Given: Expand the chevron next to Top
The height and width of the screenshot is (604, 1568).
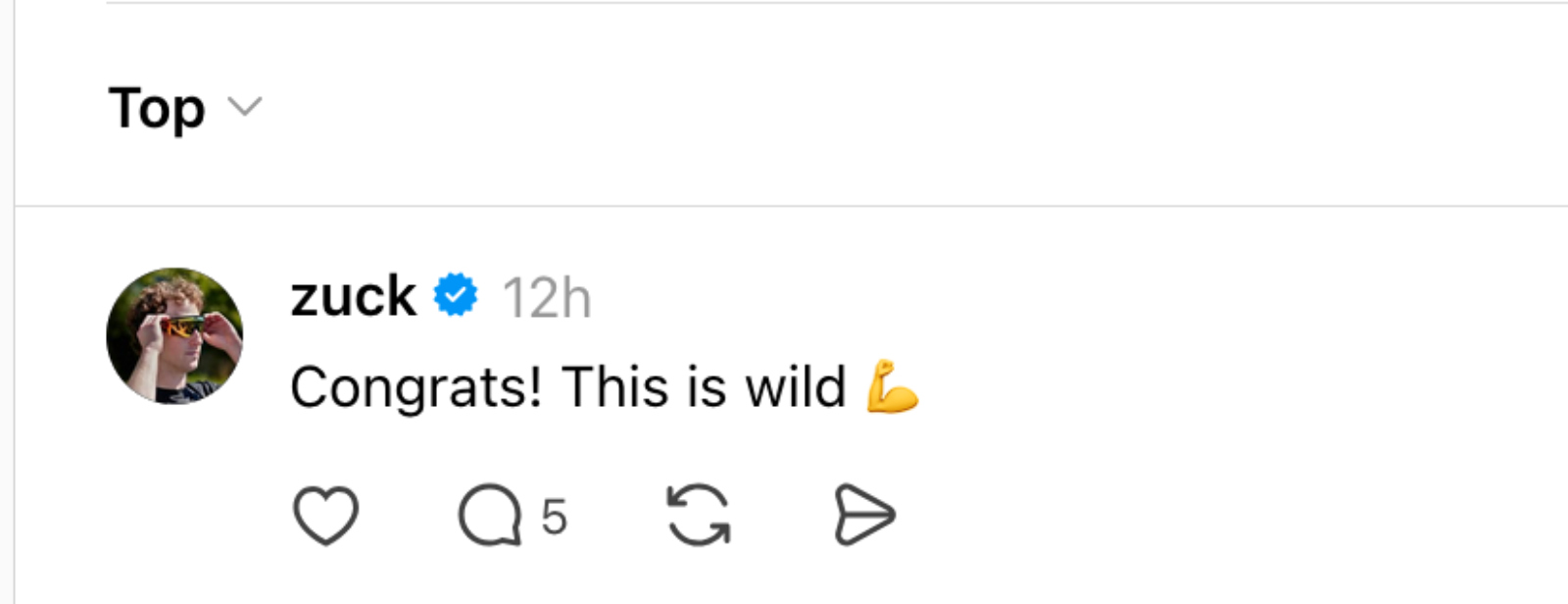Looking at the screenshot, I should coord(243,110).
